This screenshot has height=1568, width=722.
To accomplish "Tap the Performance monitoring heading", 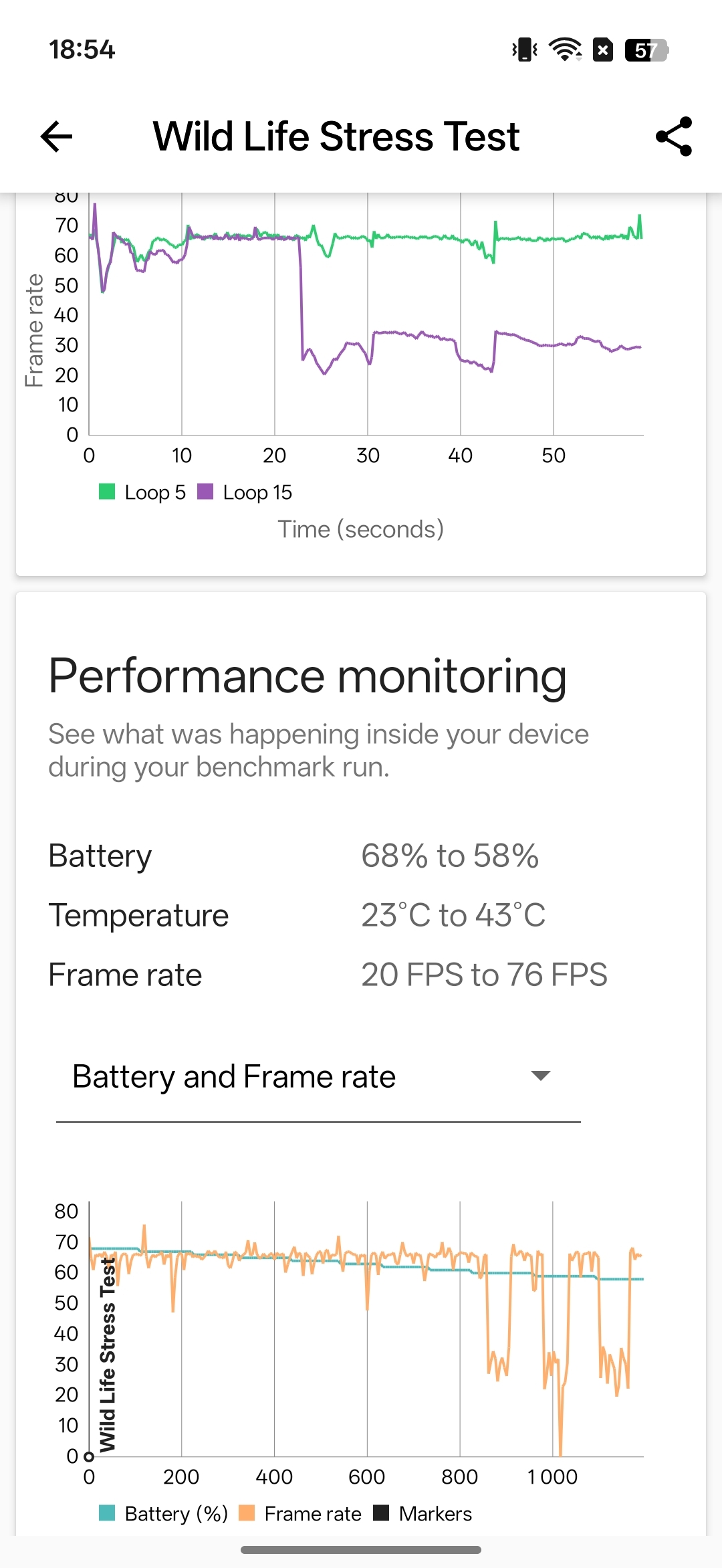I will (308, 676).
